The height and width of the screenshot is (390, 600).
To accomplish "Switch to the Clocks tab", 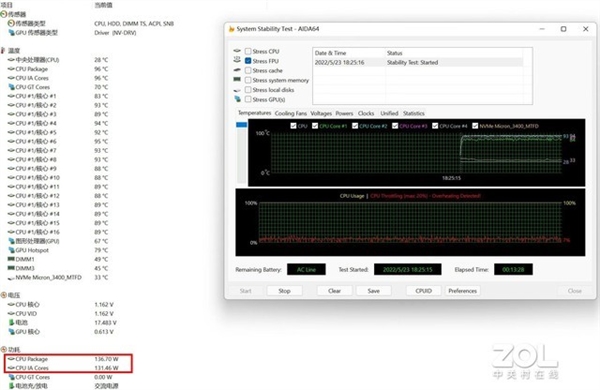I will coord(366,113).
